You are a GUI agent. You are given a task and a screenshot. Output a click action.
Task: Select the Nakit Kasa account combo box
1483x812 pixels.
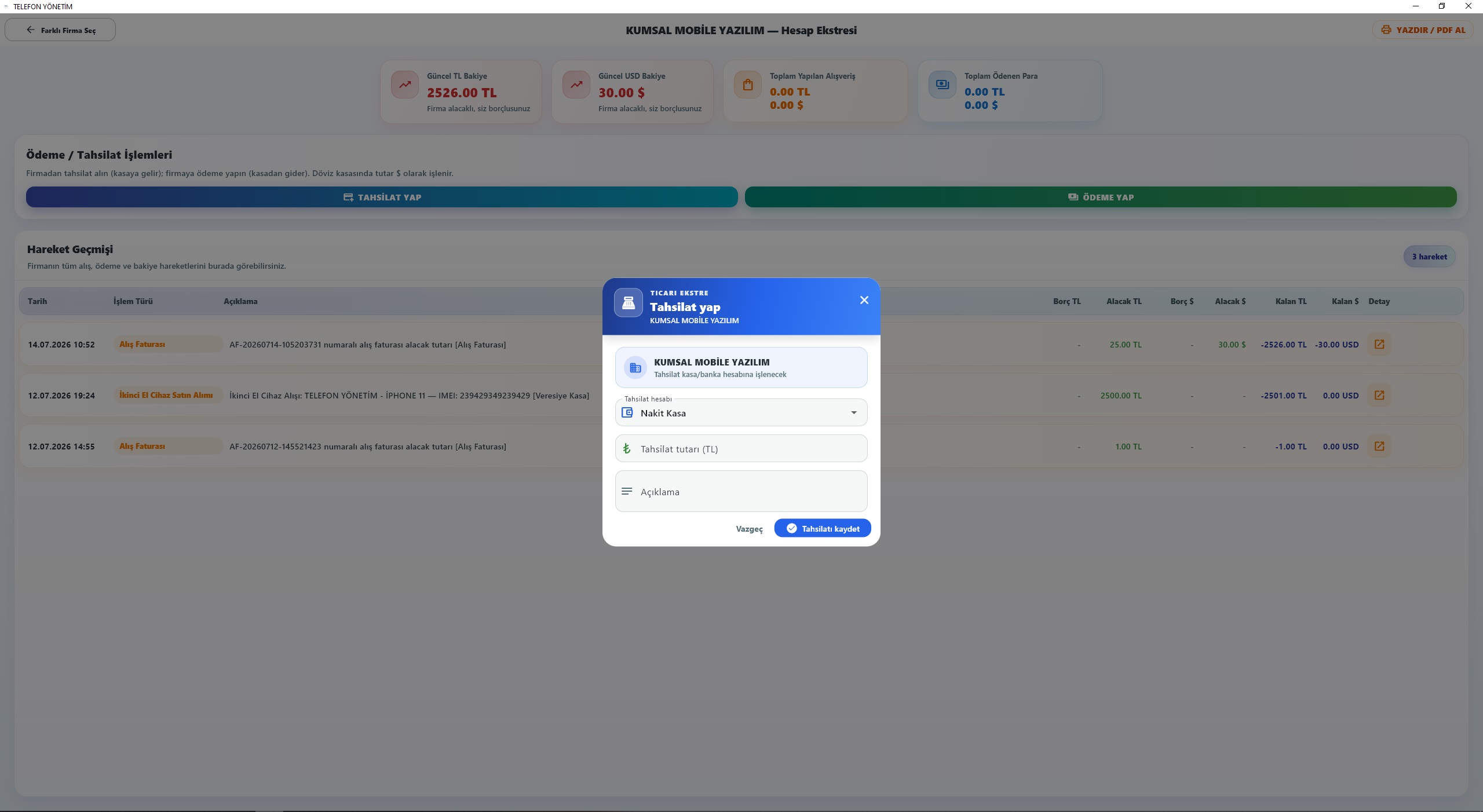[x=741, y=412]
